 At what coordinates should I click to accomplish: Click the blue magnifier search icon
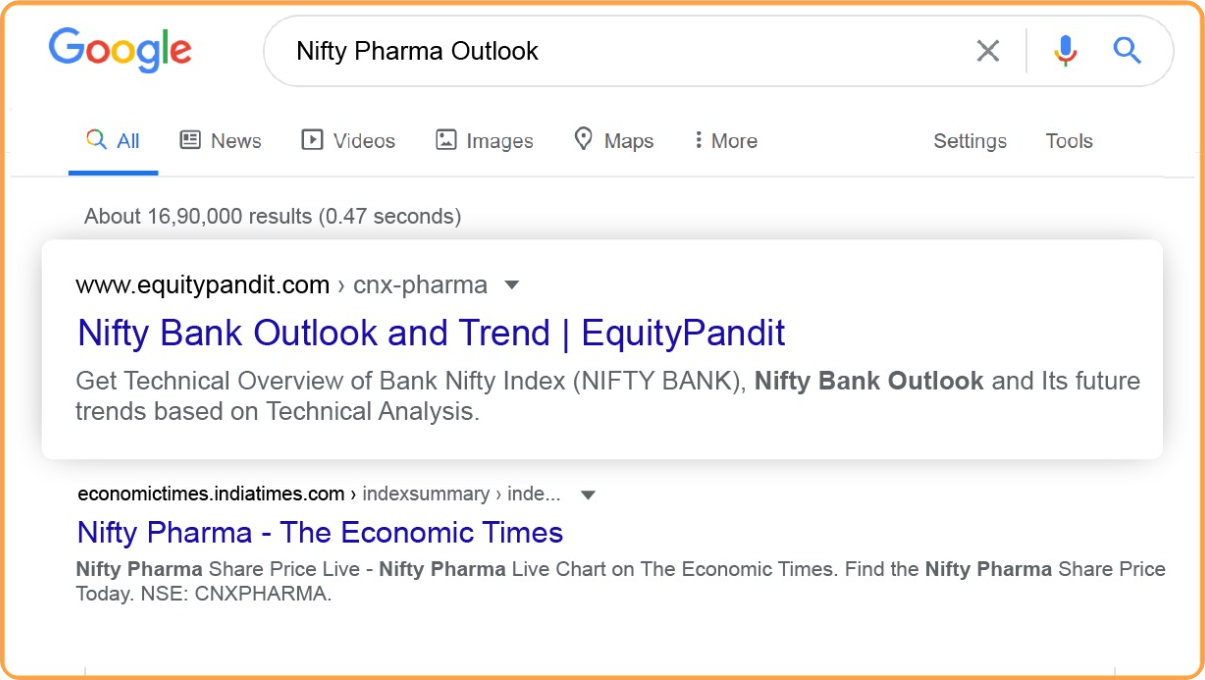click(x=1127, y=51)
